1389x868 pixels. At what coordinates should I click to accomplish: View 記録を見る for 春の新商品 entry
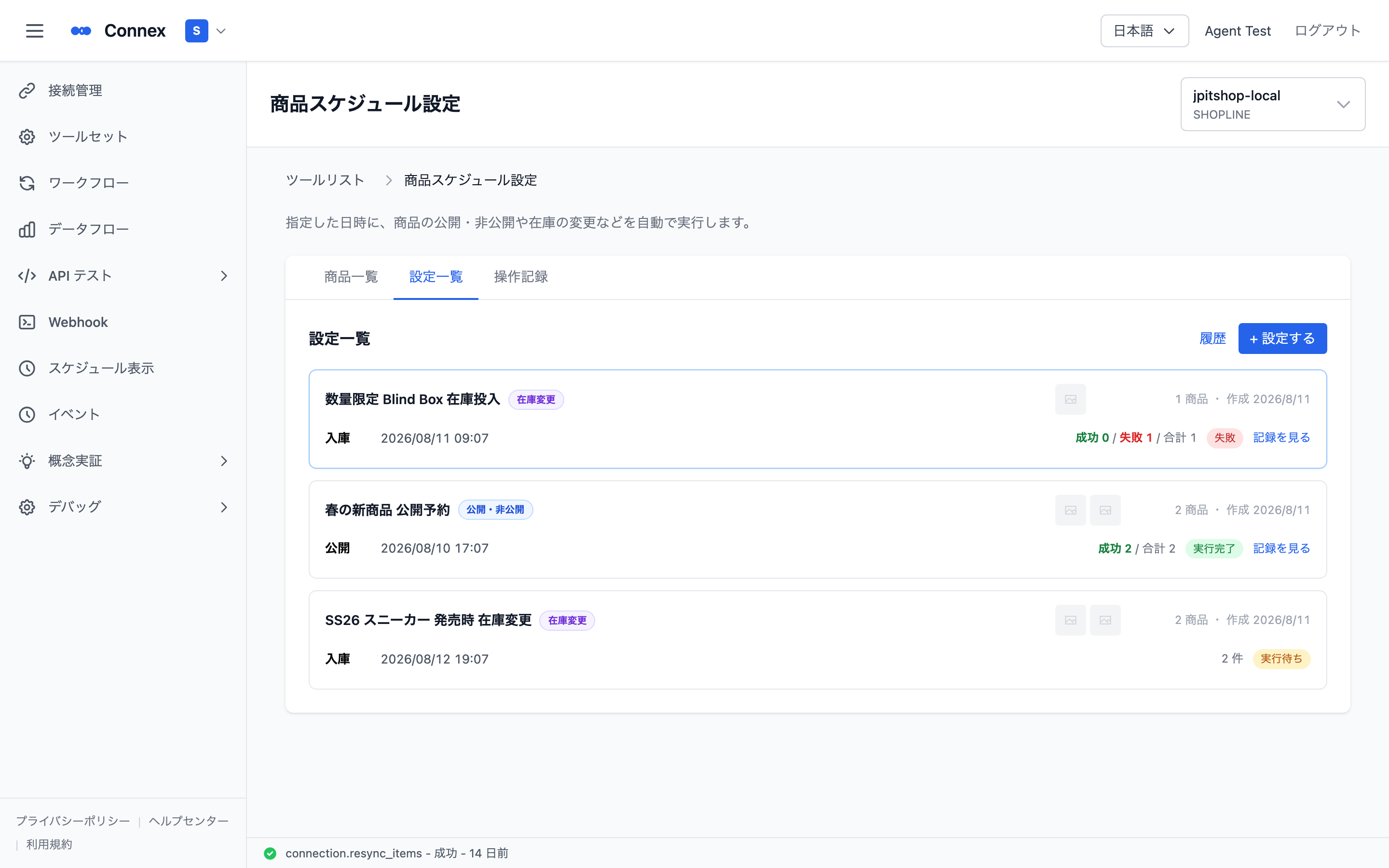pyautogui.click(x=1281, y=549)
